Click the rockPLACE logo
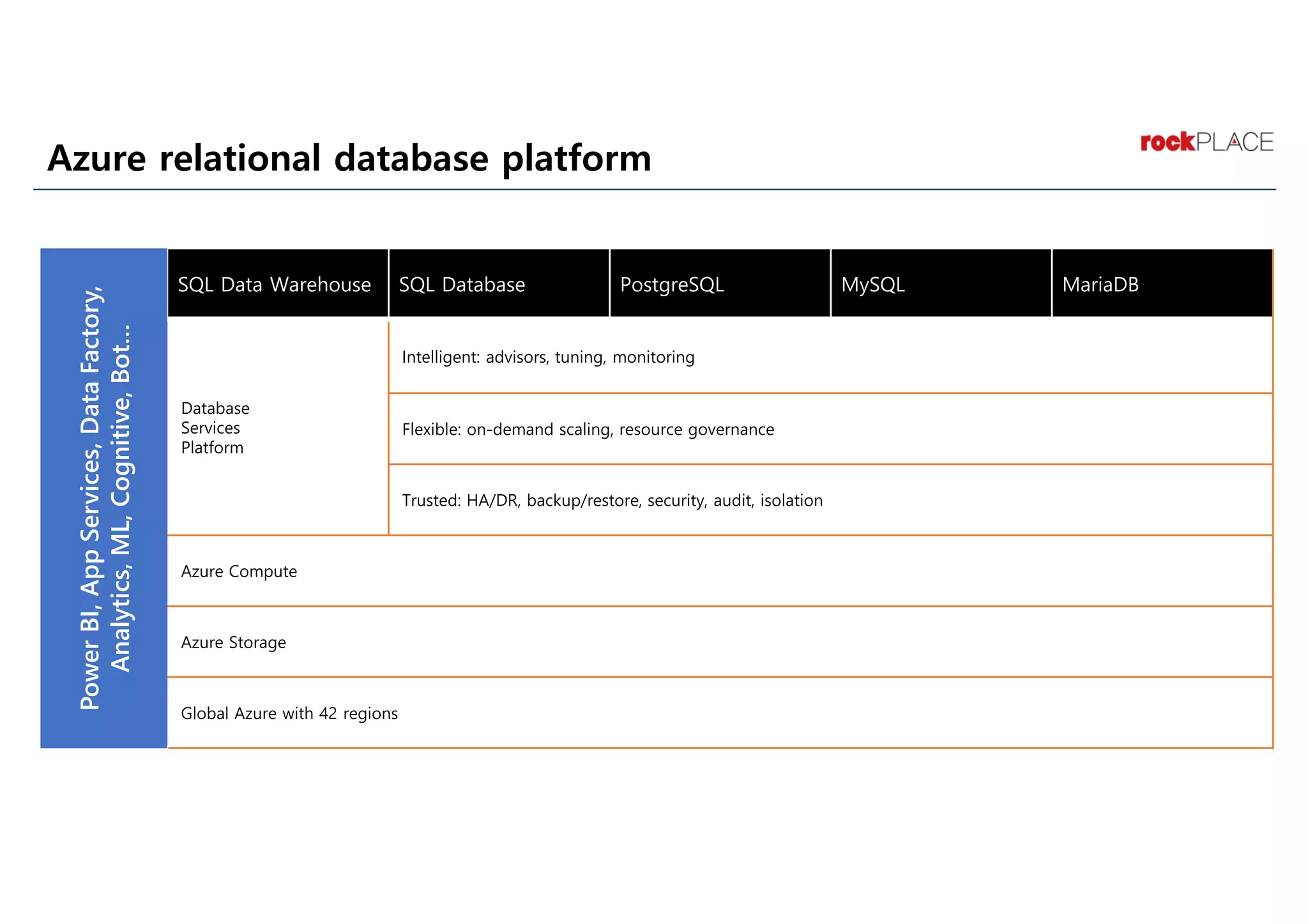The image size is (1308, 924). click(1206, 142)
